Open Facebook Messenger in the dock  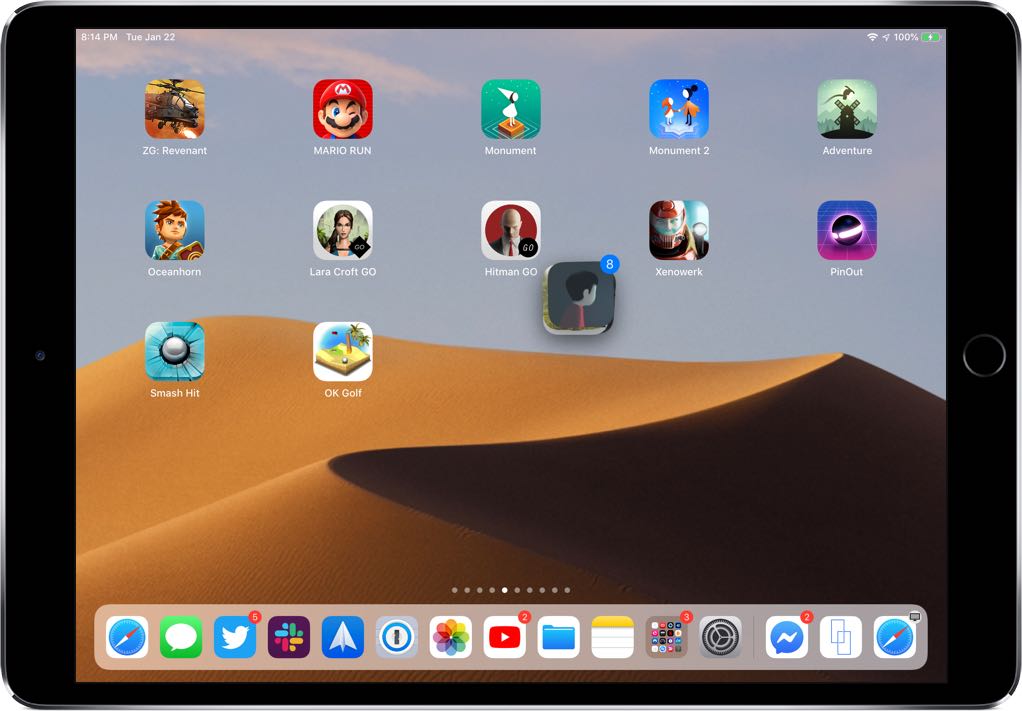tap(786, 636)
